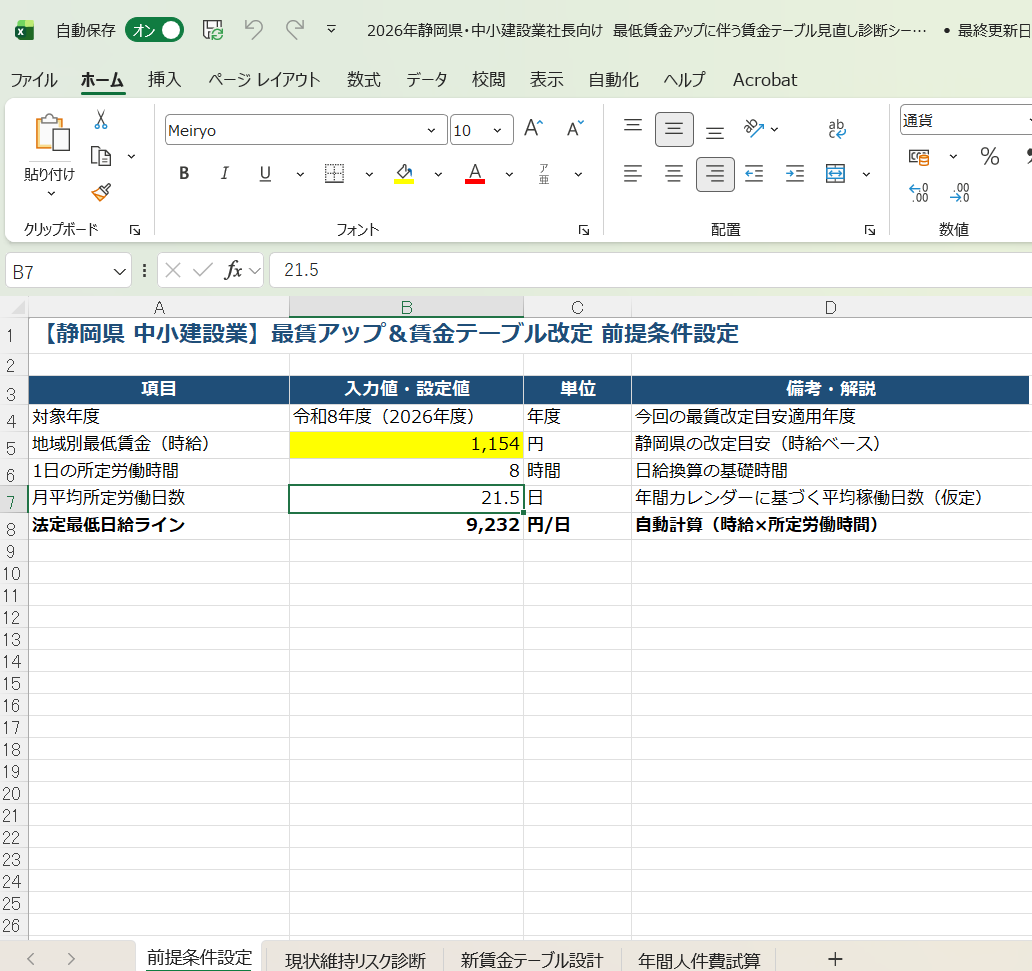Click the Merge and Center icon
1032x971 pixels.
[x=835, y=174]
